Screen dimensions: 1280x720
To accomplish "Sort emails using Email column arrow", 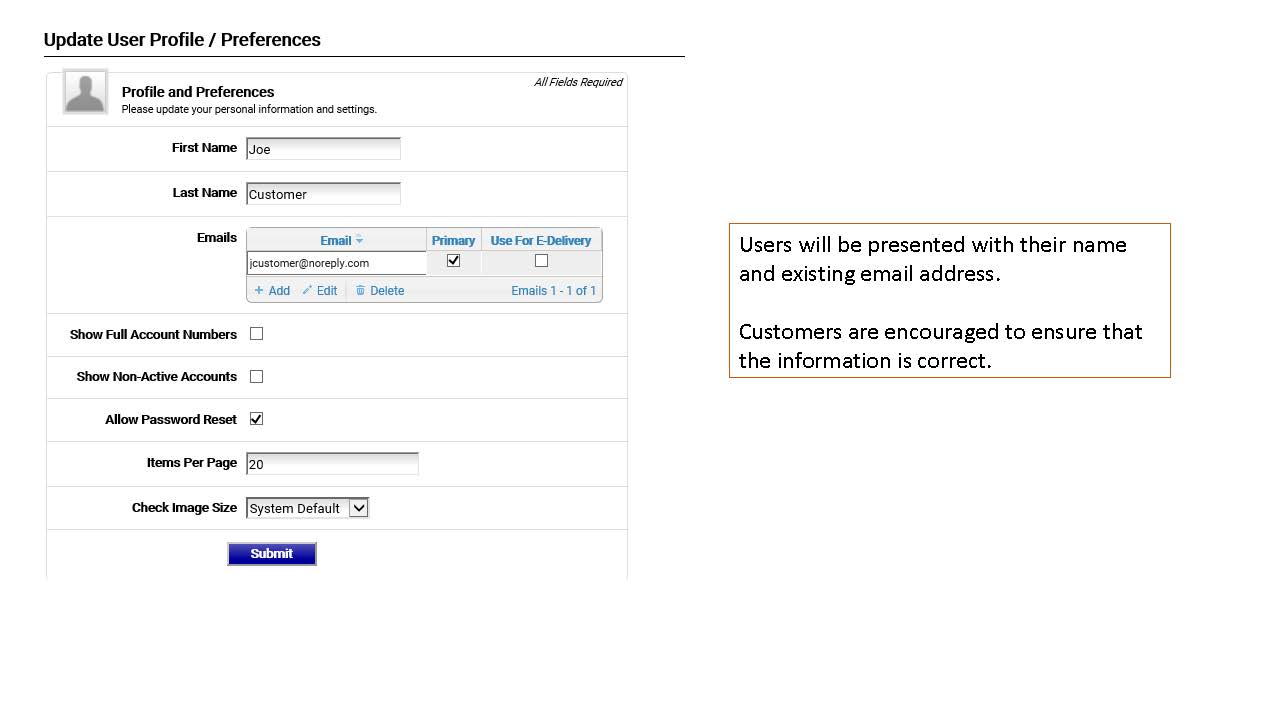I will tap(360, 240).
